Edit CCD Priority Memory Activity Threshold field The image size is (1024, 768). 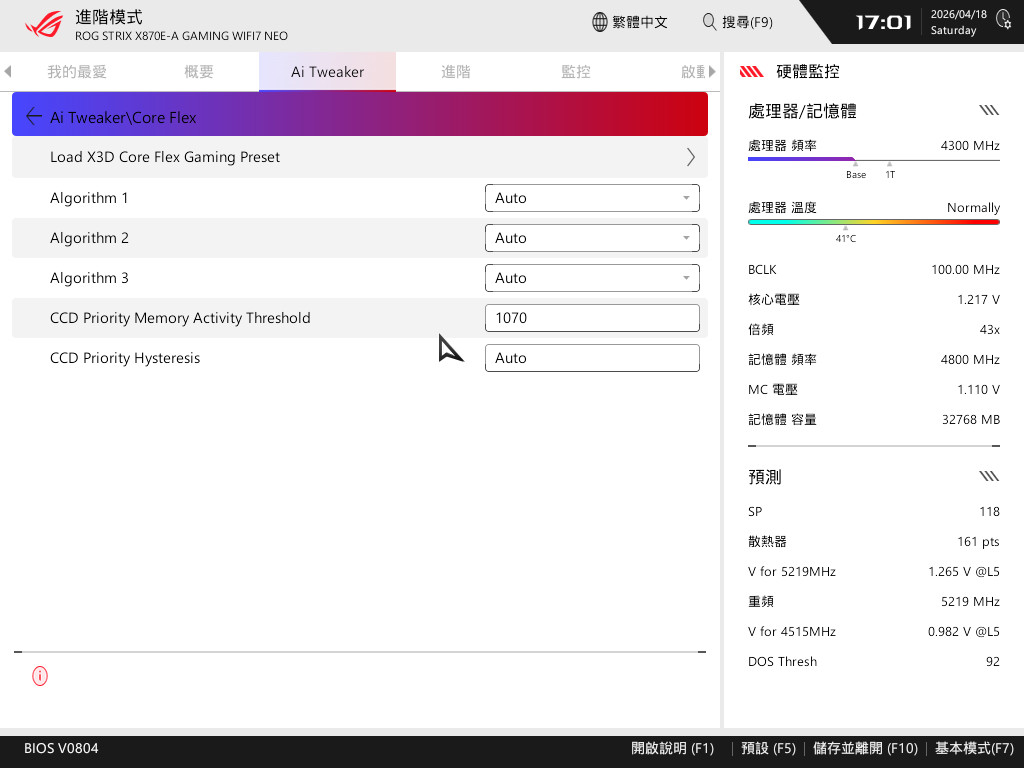click(x=592, y=318)
